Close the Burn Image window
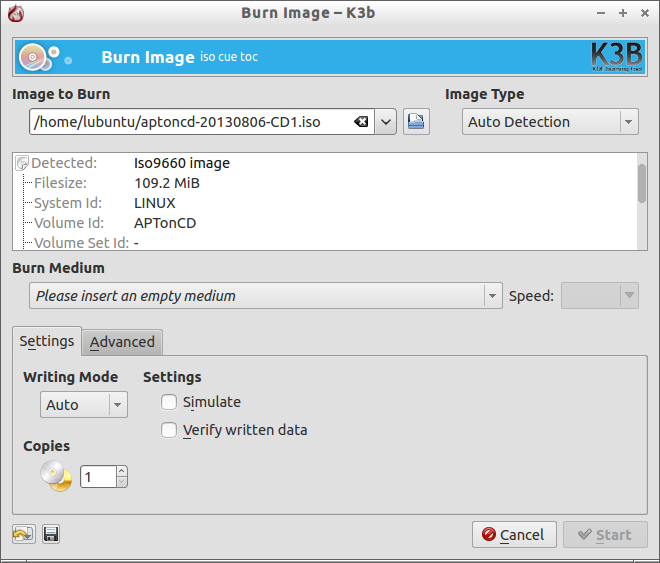The image size is (660, 563). click(x=645, y=13)
